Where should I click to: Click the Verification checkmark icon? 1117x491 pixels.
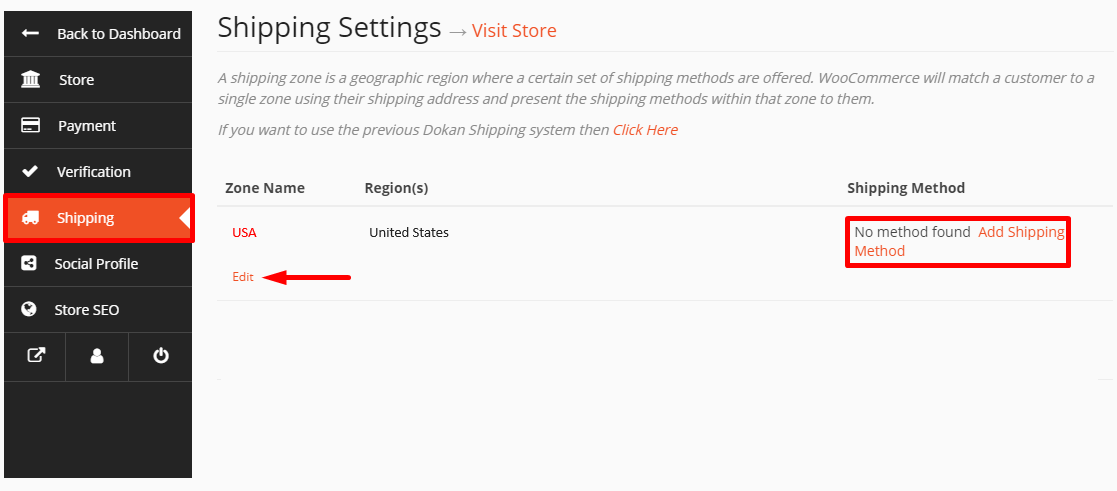[x=30, y=172]
